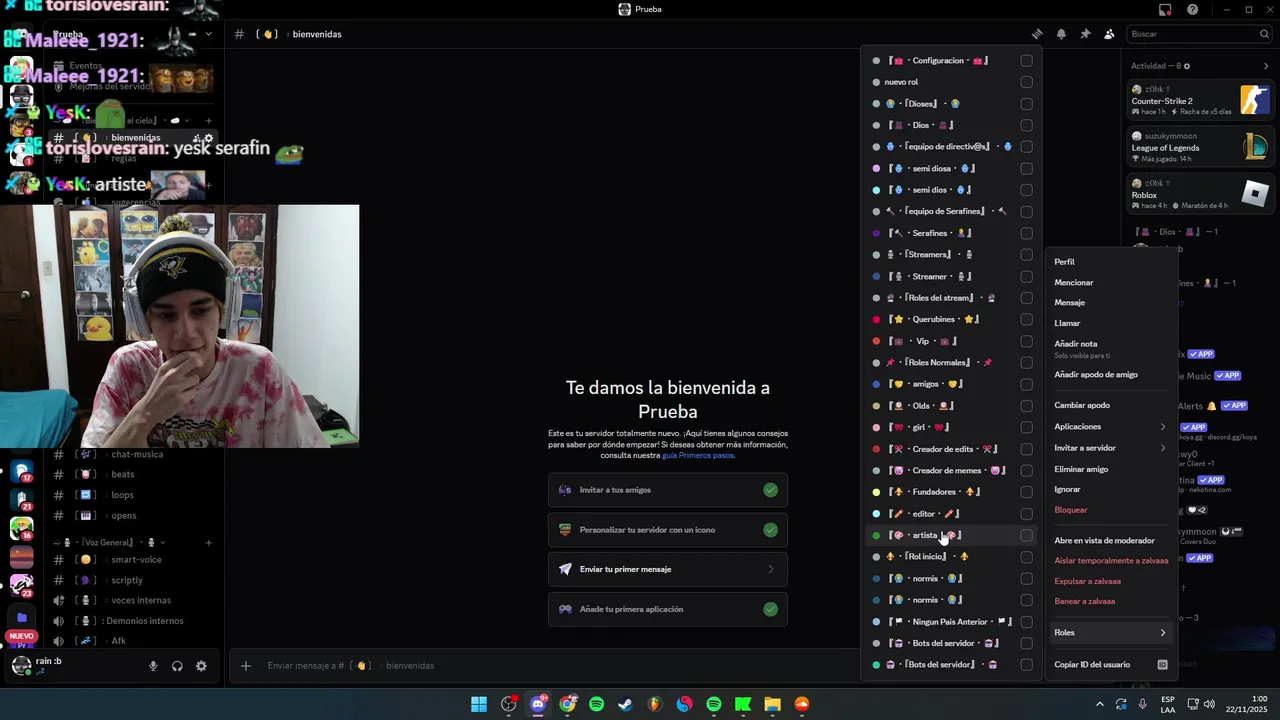Expand the Invitar a servidor submenu
The width and height of the screenshot is (1280, 720).
pyautogui.click(x=1110, y=448)
